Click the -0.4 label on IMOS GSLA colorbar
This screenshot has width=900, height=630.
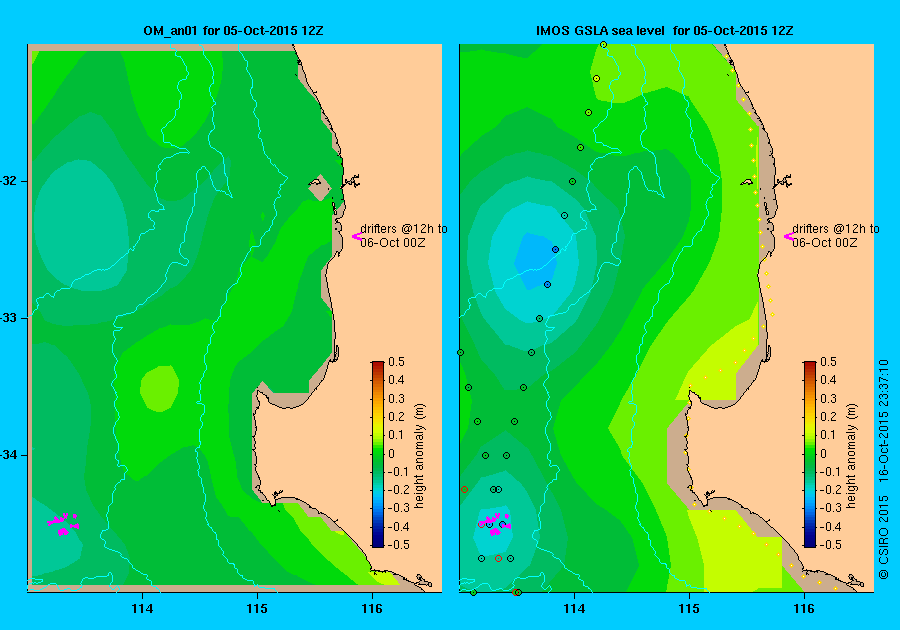tap(829, 527)
